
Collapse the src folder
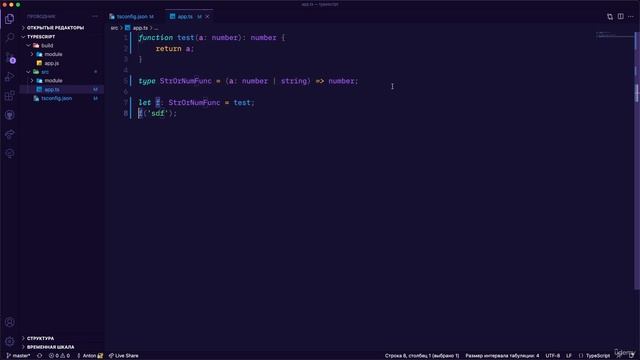pos(44,72)
